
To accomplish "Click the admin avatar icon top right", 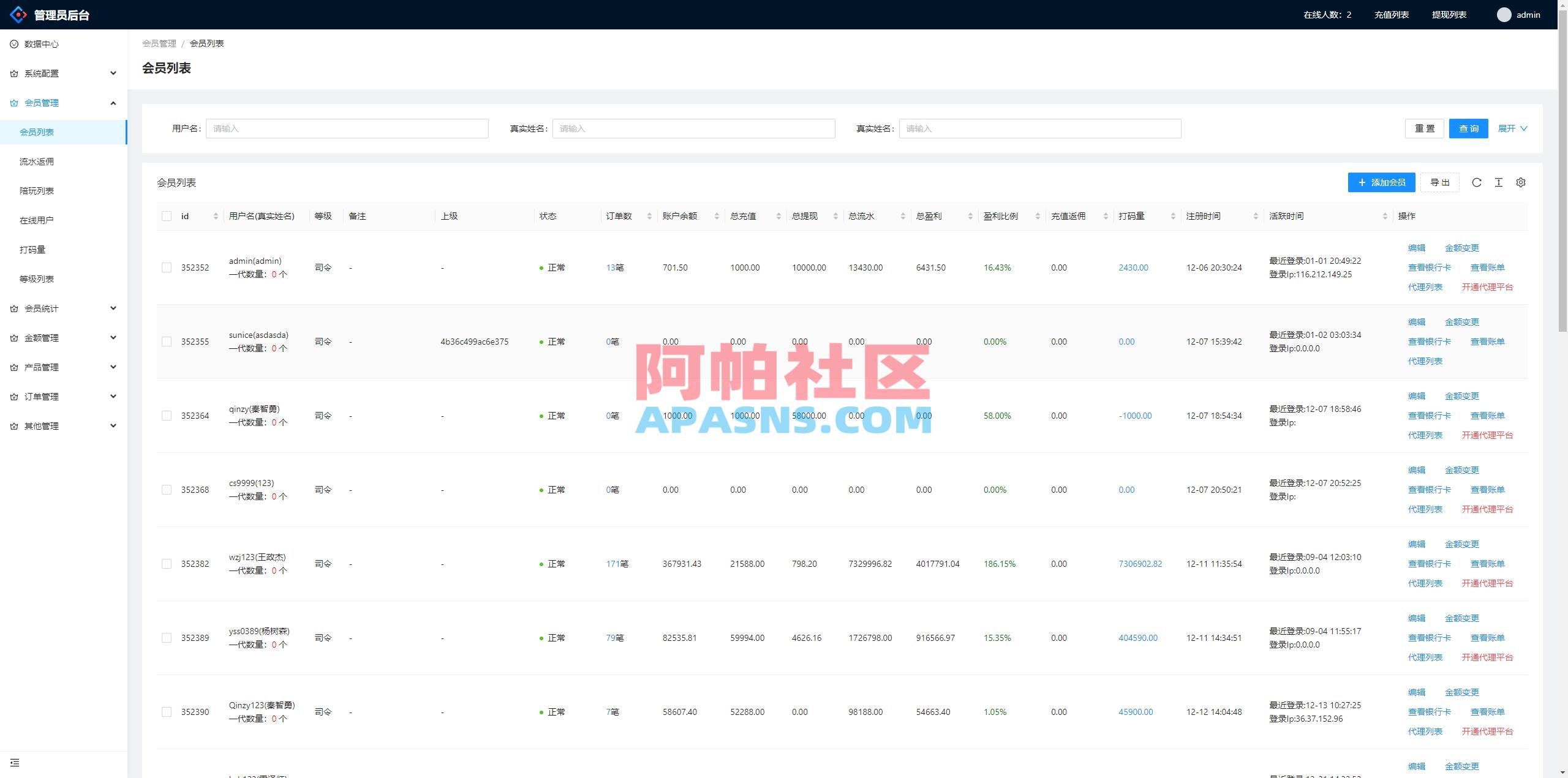I will coord(1504,14).
